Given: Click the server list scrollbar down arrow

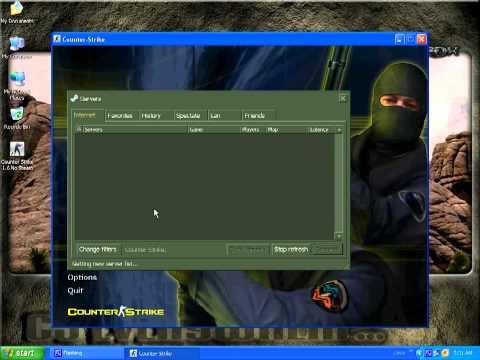Looking at the screenshot, I should (339, 236).
